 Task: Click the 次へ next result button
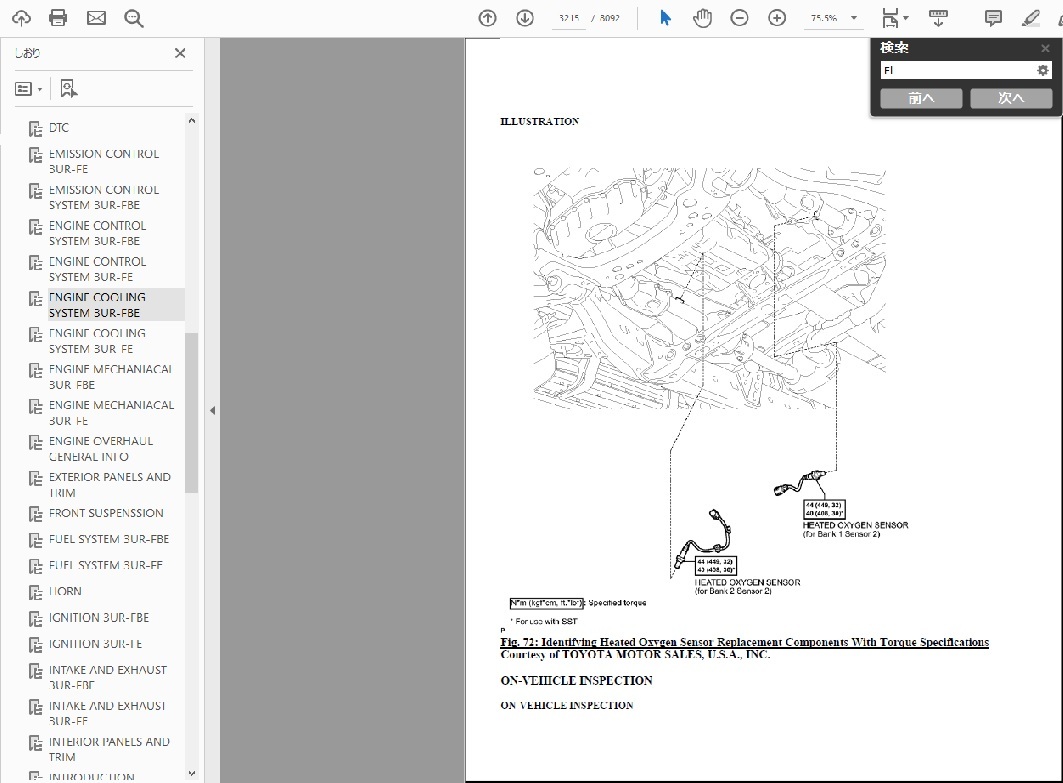click(1011, 98)
